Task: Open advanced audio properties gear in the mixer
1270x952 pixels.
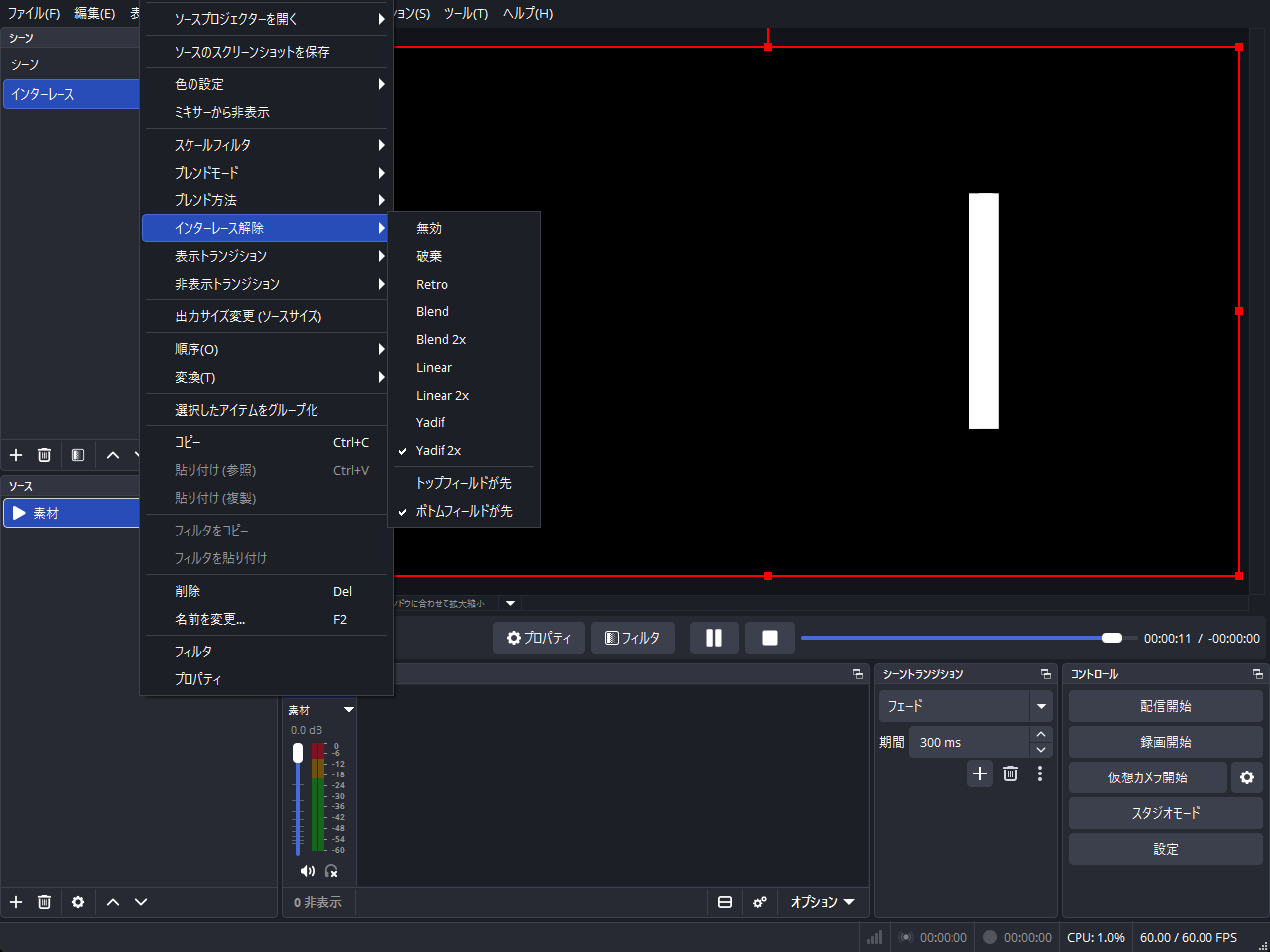Action: 760,902
